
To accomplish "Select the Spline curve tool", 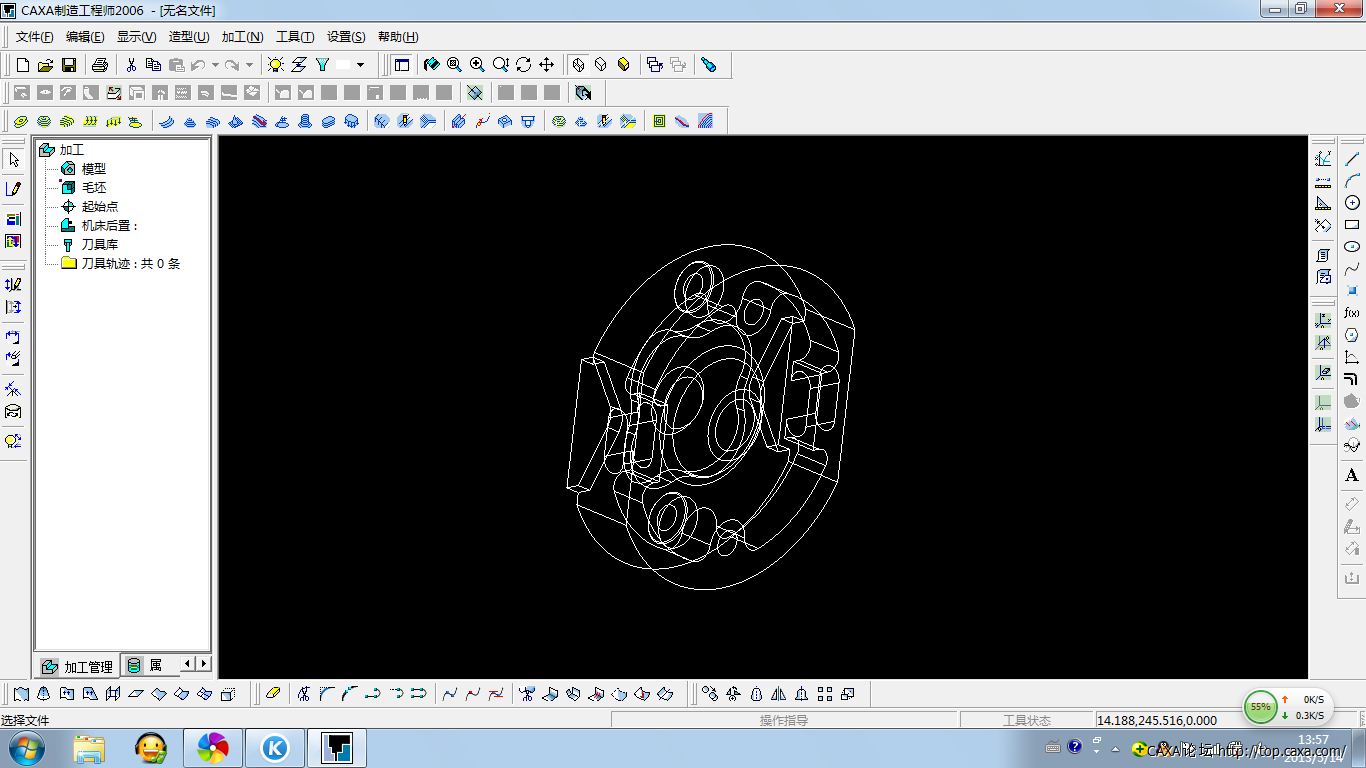I will pos(1352,269).
